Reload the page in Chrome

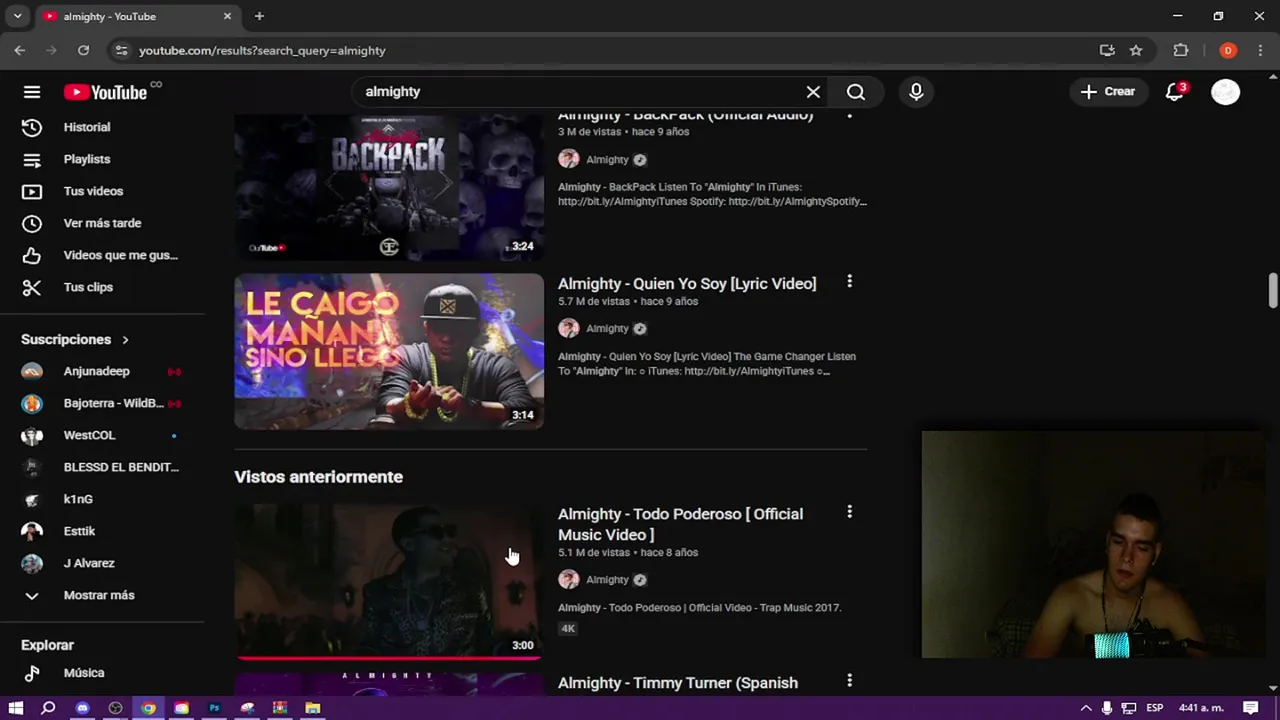click(83, 50)
